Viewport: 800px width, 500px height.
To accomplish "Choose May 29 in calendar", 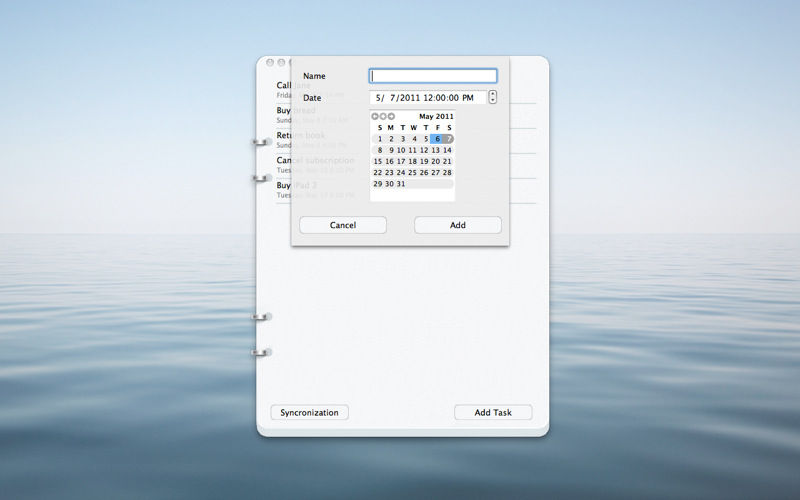I will [x=378, y=184].
